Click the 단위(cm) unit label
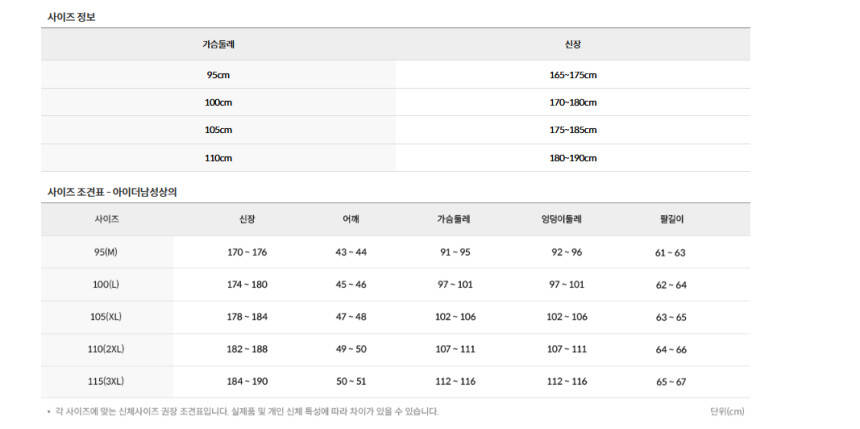 (727, 411)
